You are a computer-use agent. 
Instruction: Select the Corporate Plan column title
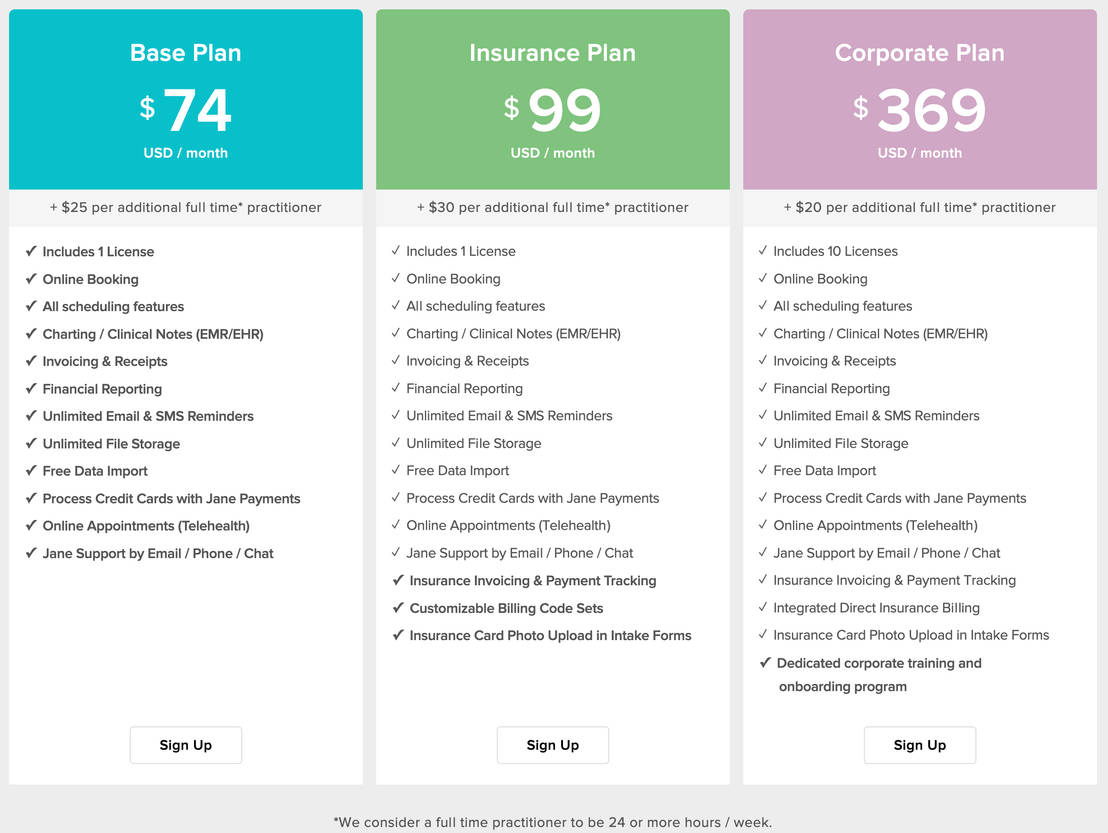tap(919, 53)
